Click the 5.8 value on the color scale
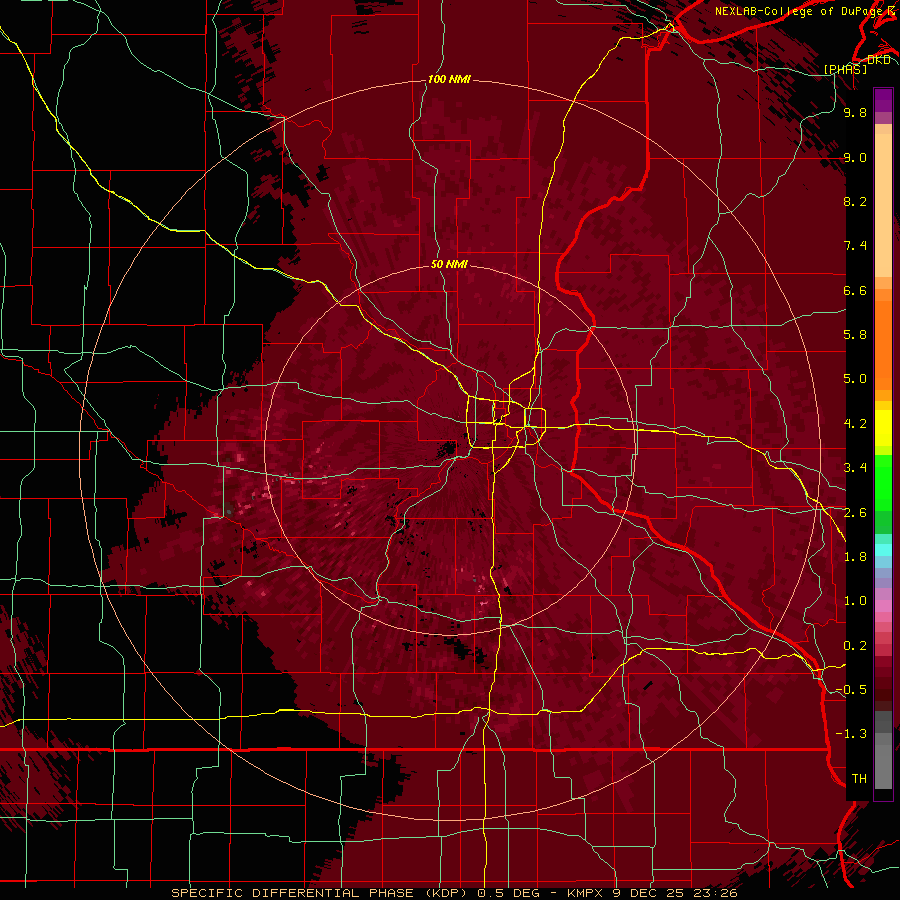 [855, 335]
